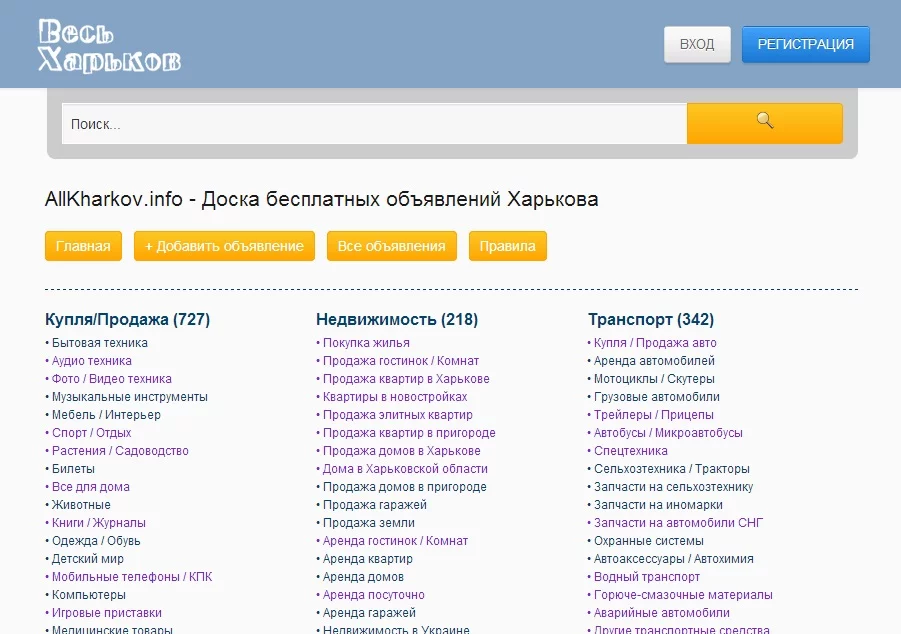Image resolution: width=901 pixels, height=634 pixels.
Task: Click the magnifying glass search button
Action: 765,124
